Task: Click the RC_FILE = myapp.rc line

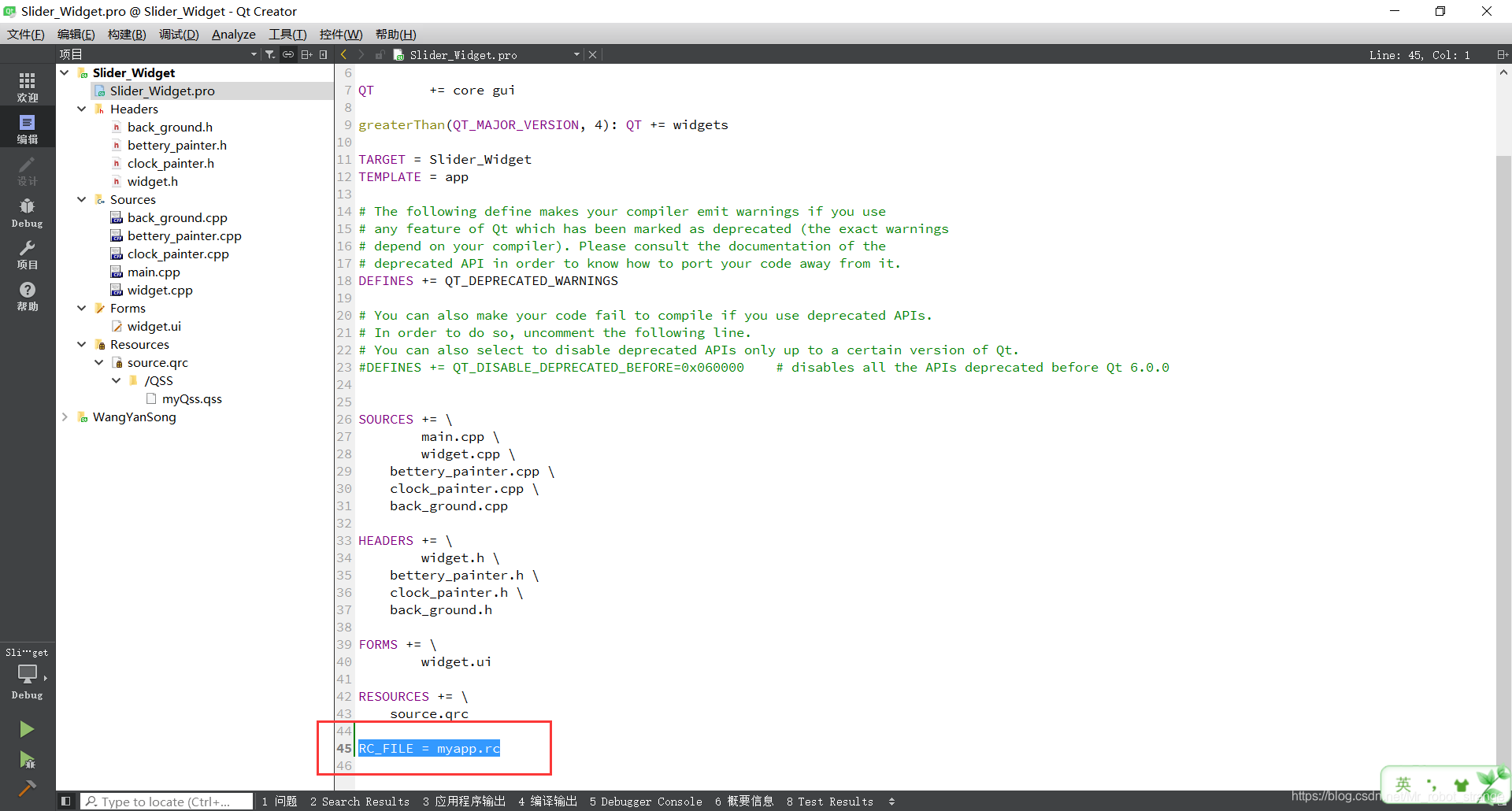Action: tap(429, 748)
